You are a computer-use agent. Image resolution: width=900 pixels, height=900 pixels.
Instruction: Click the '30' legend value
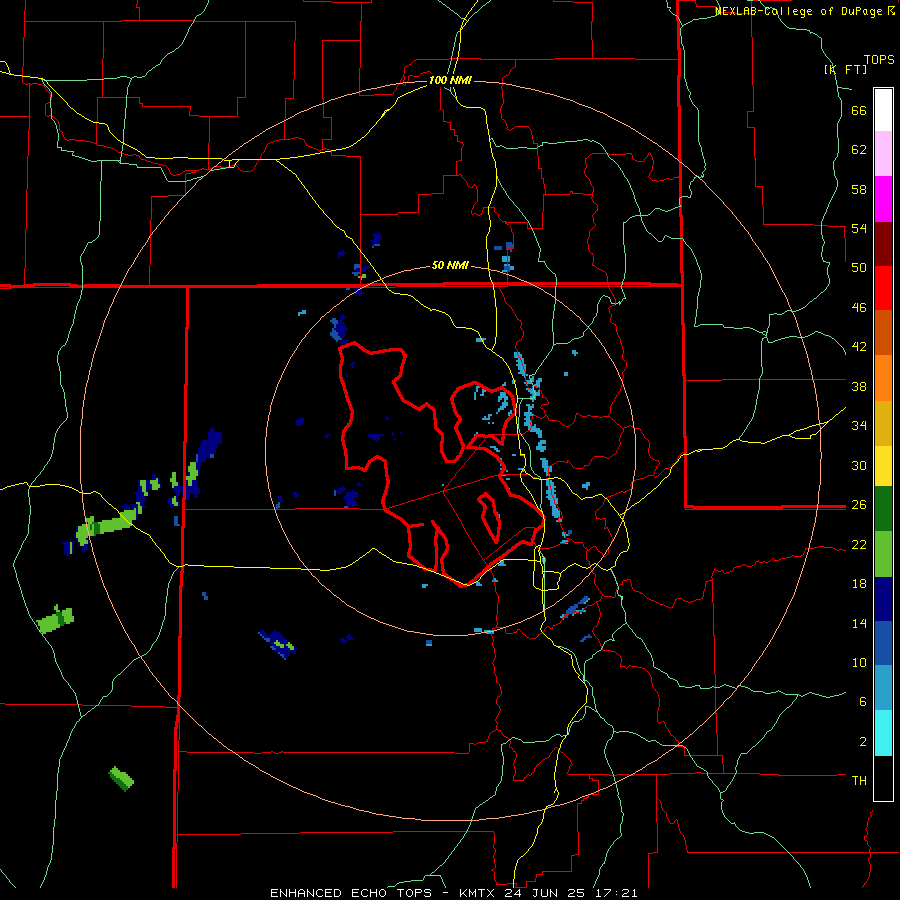coord(859,465)
